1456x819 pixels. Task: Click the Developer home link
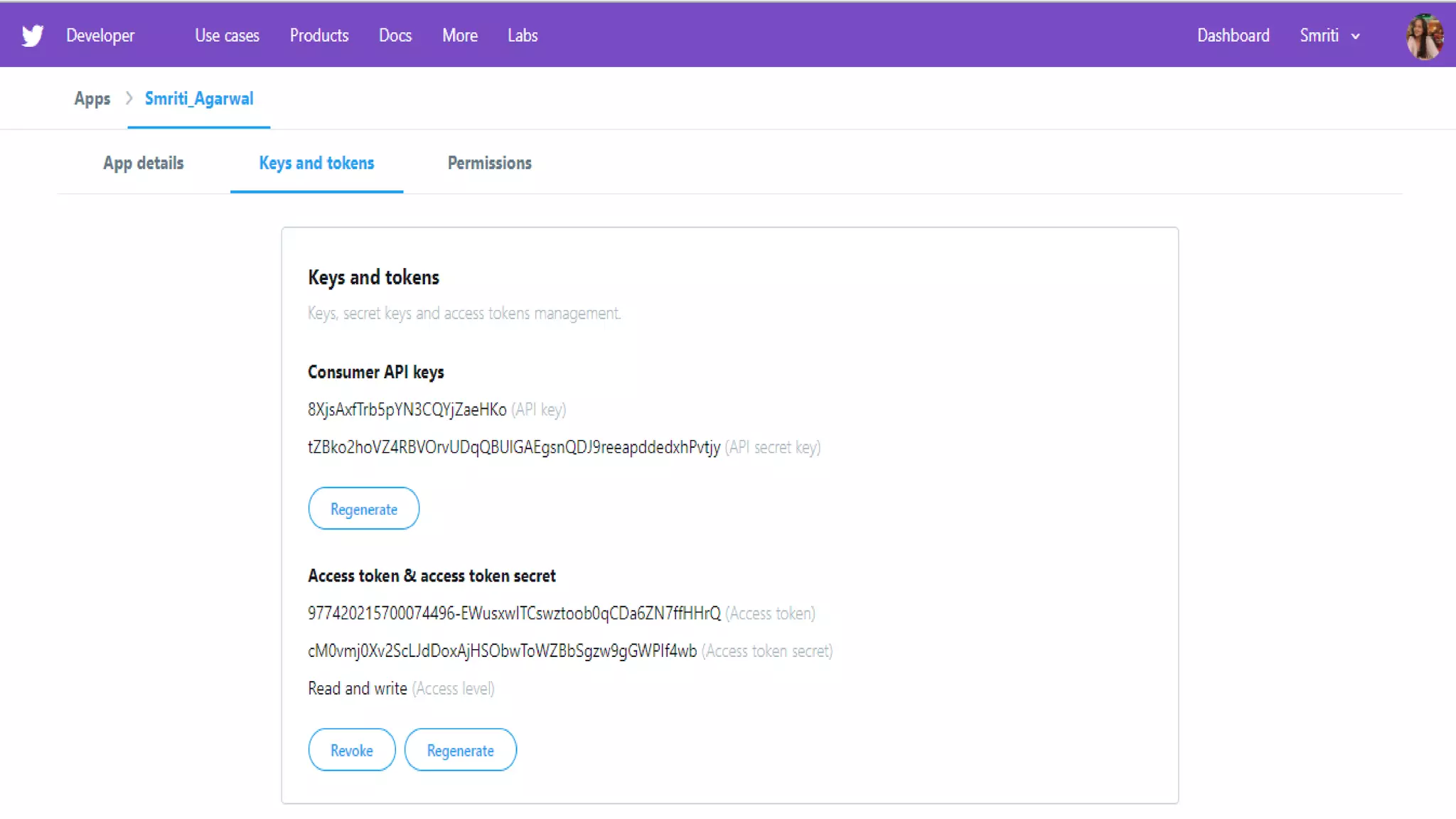coord(100,36)
